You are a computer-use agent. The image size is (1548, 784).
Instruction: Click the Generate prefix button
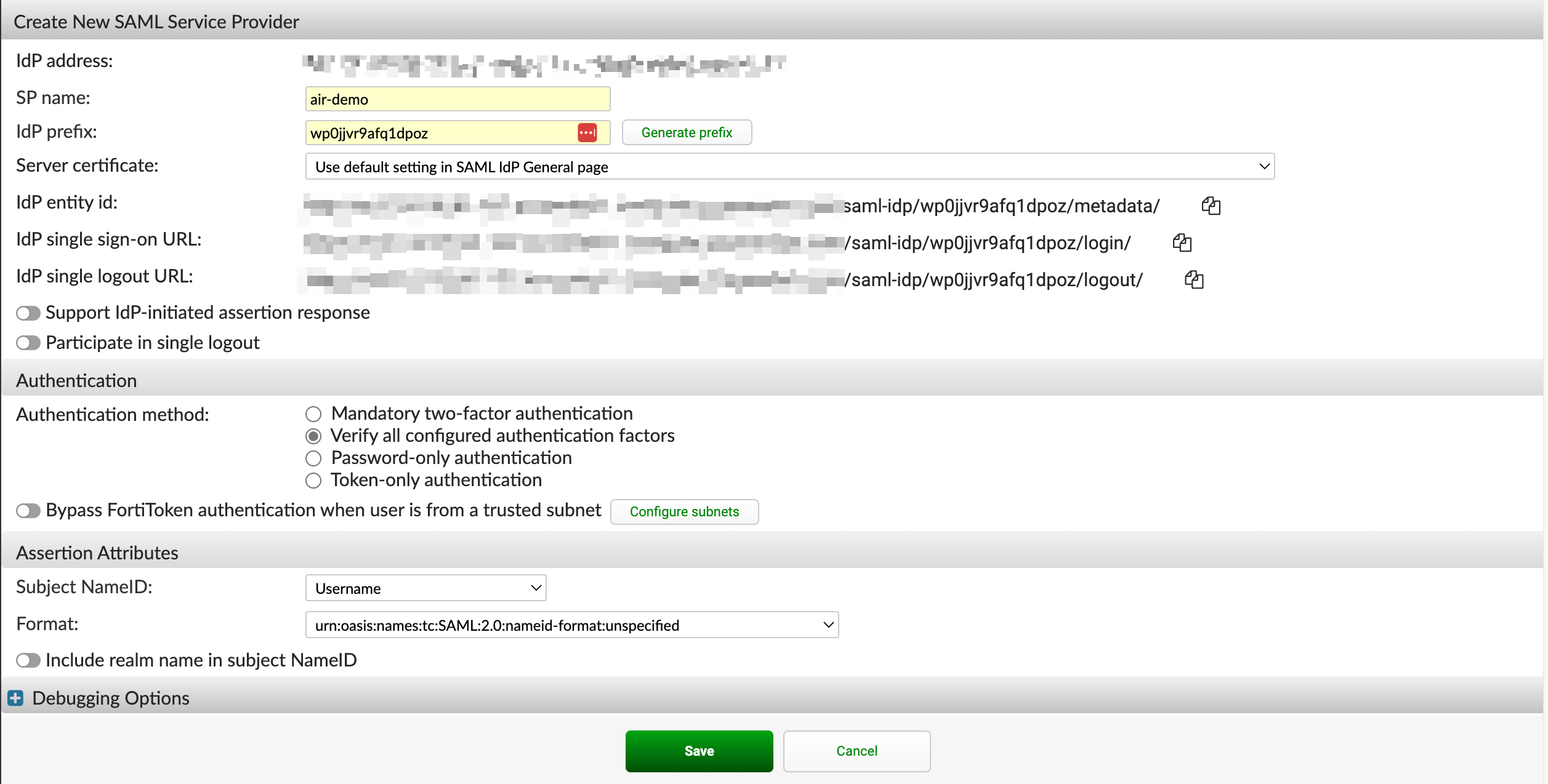click(x=687, y=132)
